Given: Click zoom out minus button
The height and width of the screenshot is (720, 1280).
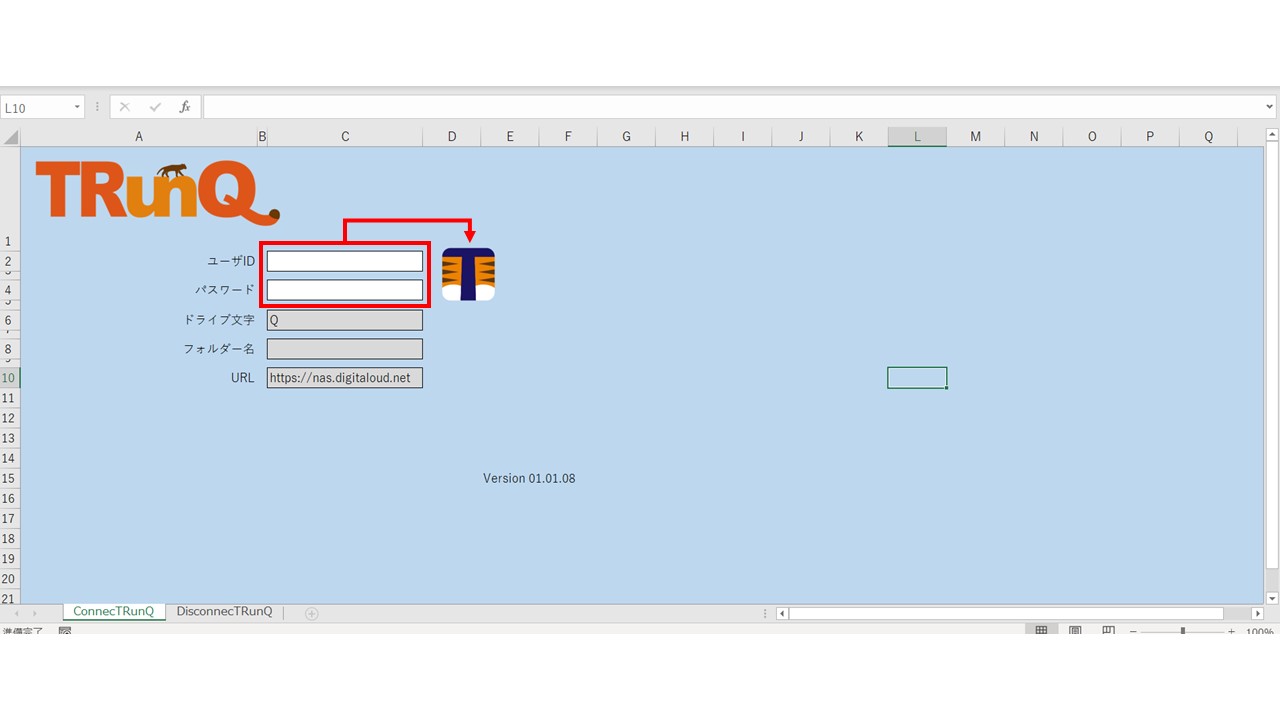Looking at the screenshot, I should [x=1133, y=632].
